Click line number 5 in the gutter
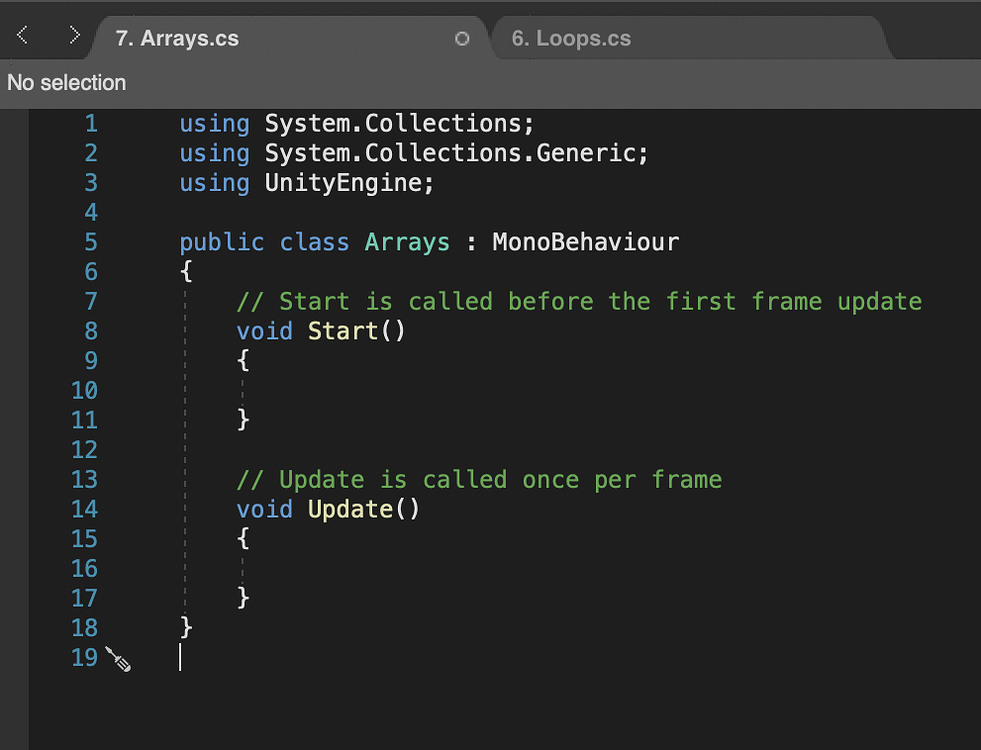This screenshot has height=750, width=981. click(x=91, y=242)
